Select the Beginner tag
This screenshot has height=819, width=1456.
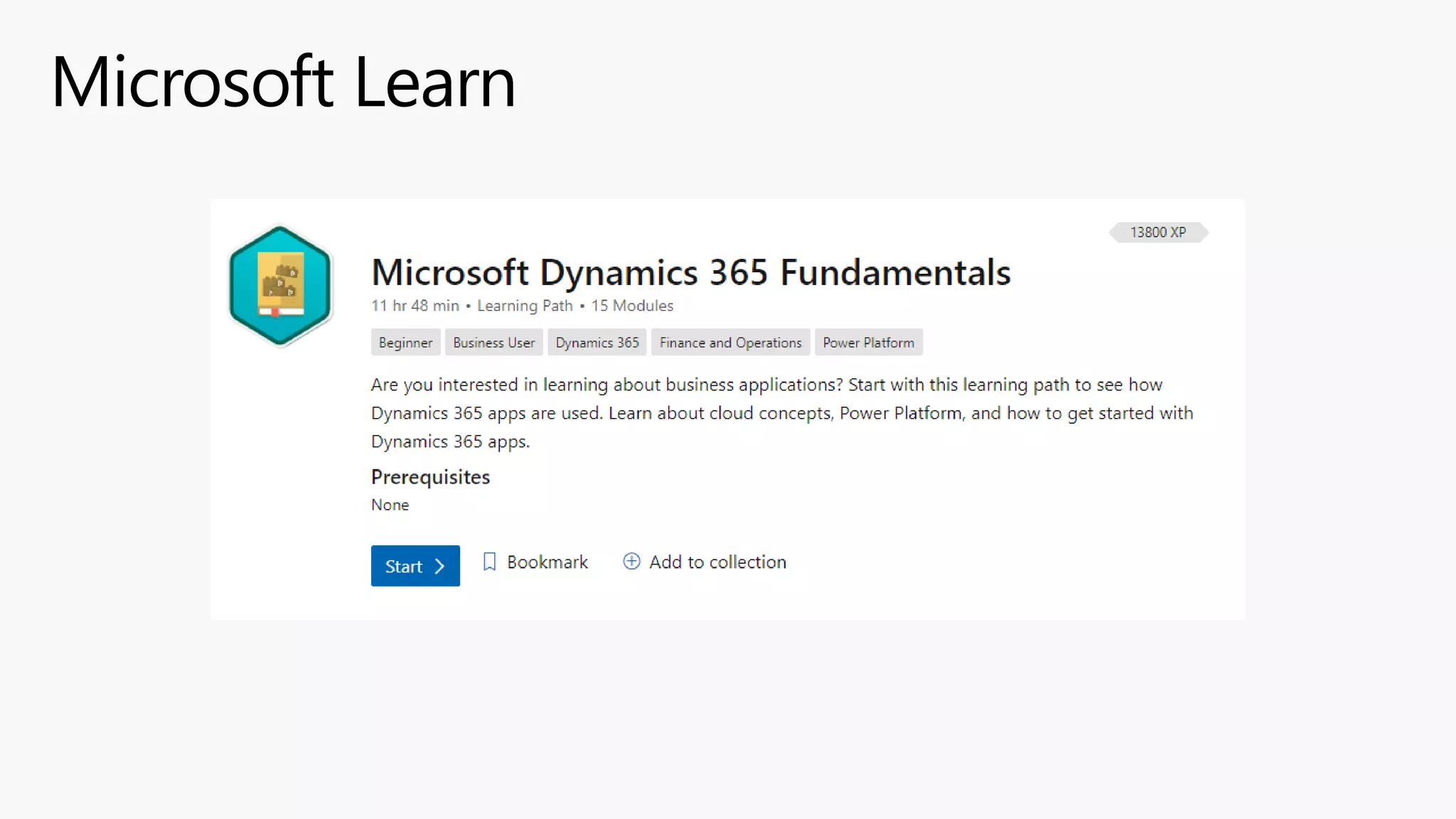coord(405,343)
